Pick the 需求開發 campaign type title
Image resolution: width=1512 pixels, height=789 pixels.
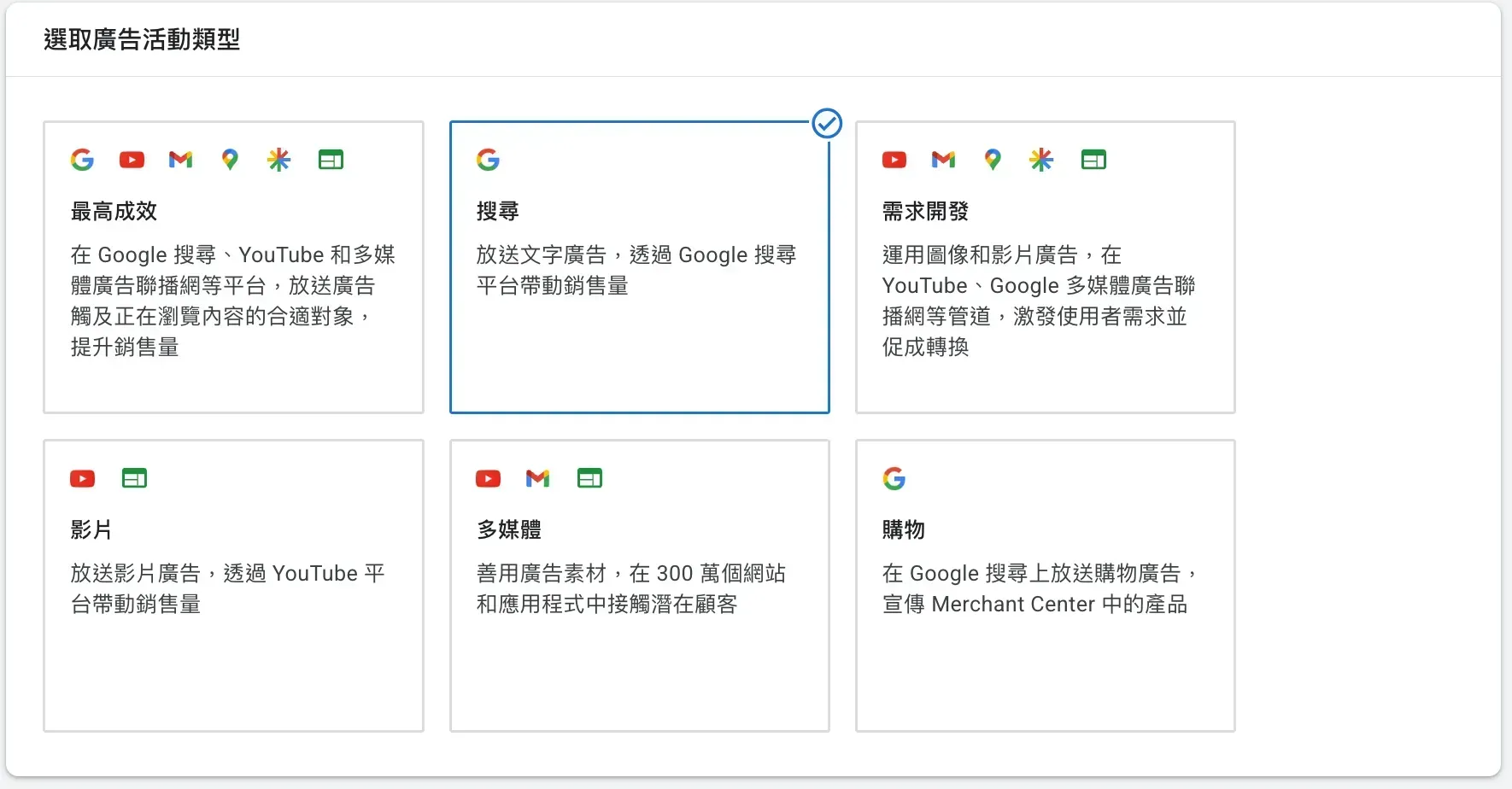tap(925, 211)
